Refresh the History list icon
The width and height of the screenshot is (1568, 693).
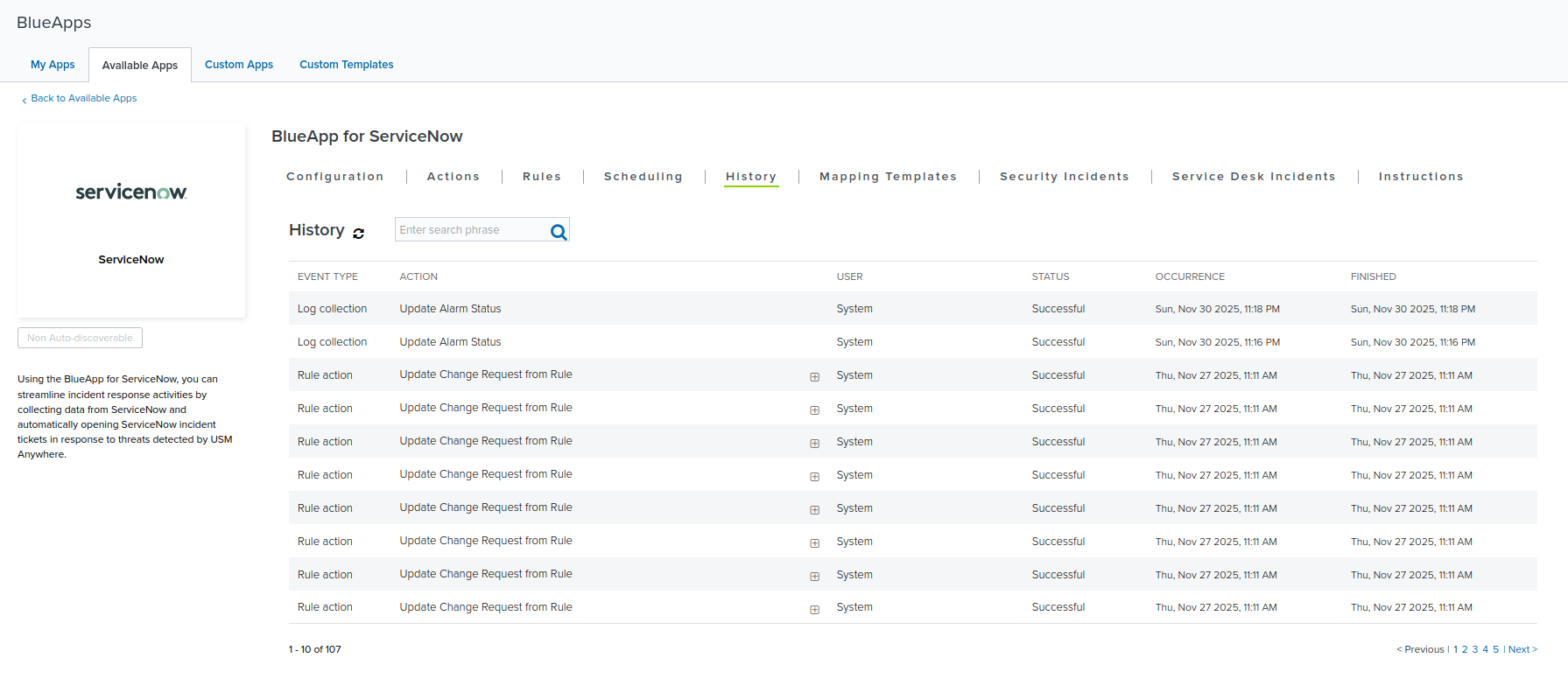[359, 233]
